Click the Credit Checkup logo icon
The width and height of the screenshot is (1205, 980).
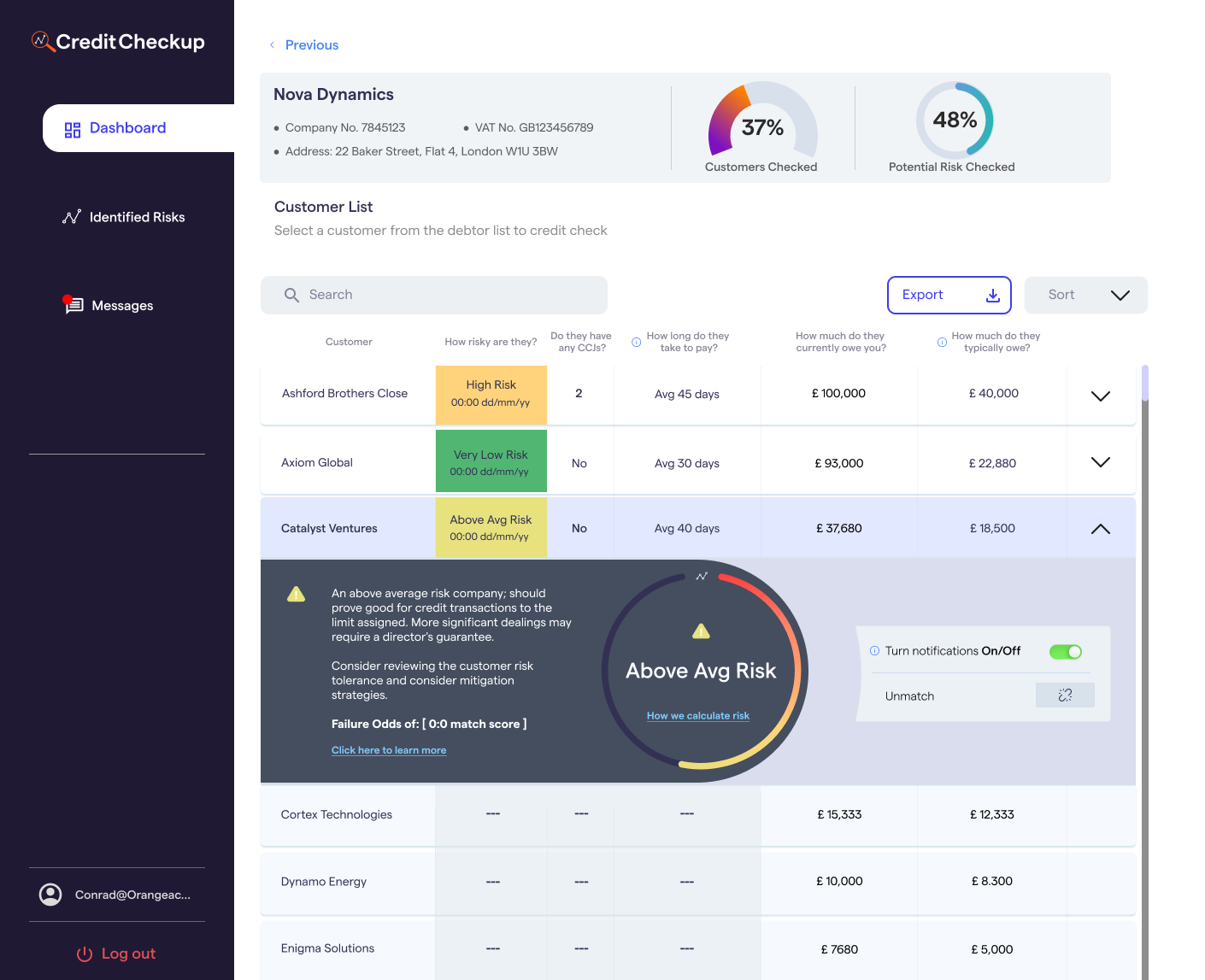point(42,41)
